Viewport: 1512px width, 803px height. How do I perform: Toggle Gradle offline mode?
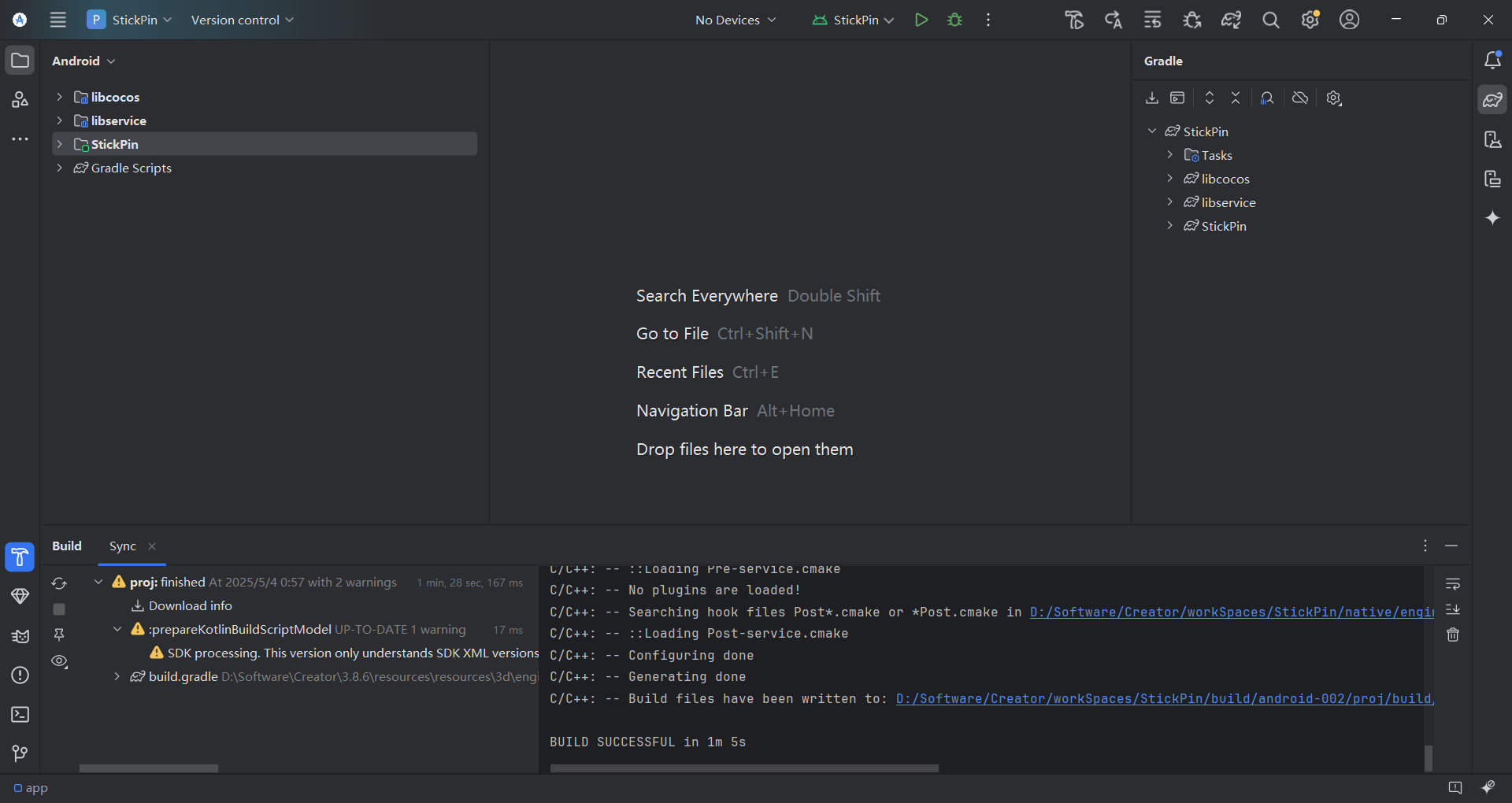pos(1299,98)
